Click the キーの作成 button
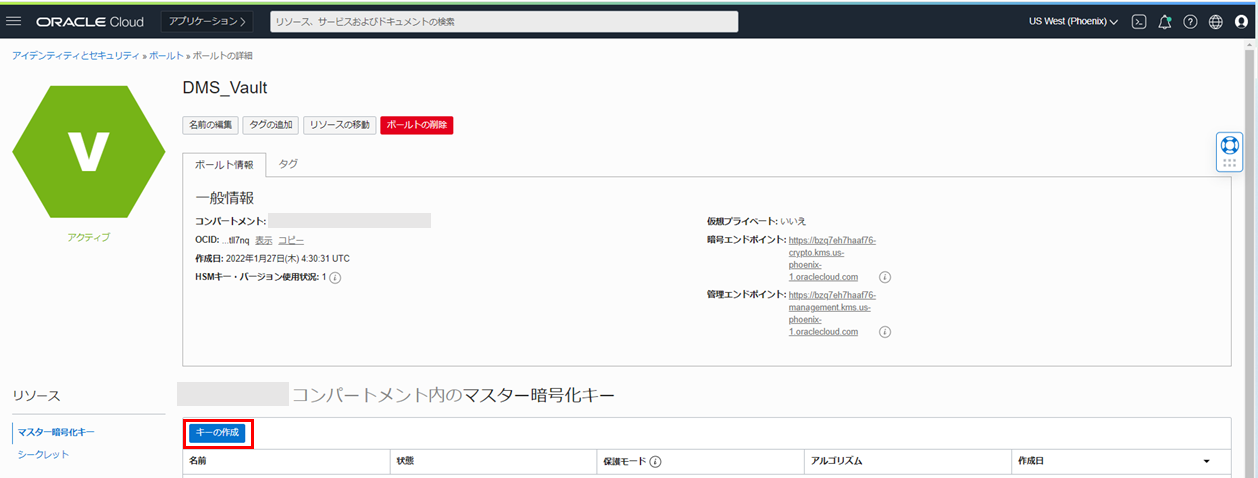Viewport: 1258px width, 478px height. (x=217, y=432)
